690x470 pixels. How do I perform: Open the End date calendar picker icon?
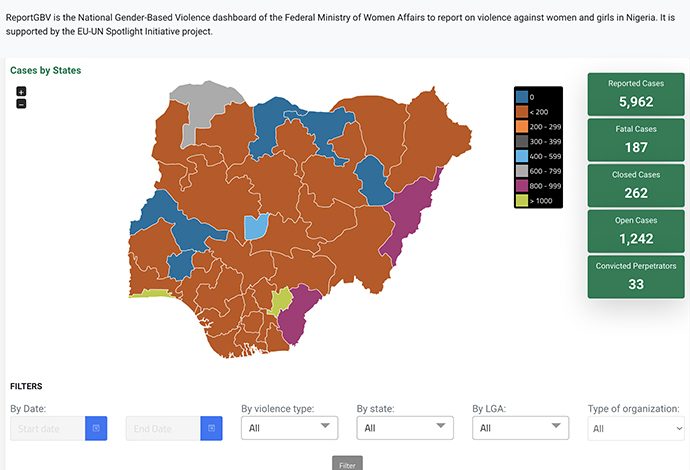coord(211,428)
